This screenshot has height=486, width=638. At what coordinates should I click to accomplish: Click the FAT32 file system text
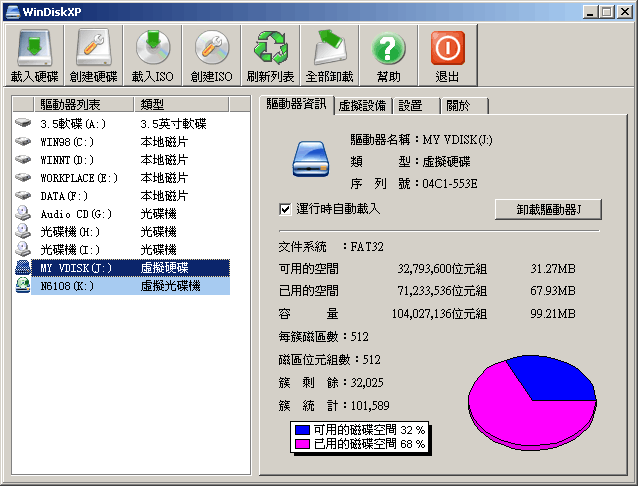[367, 247]
